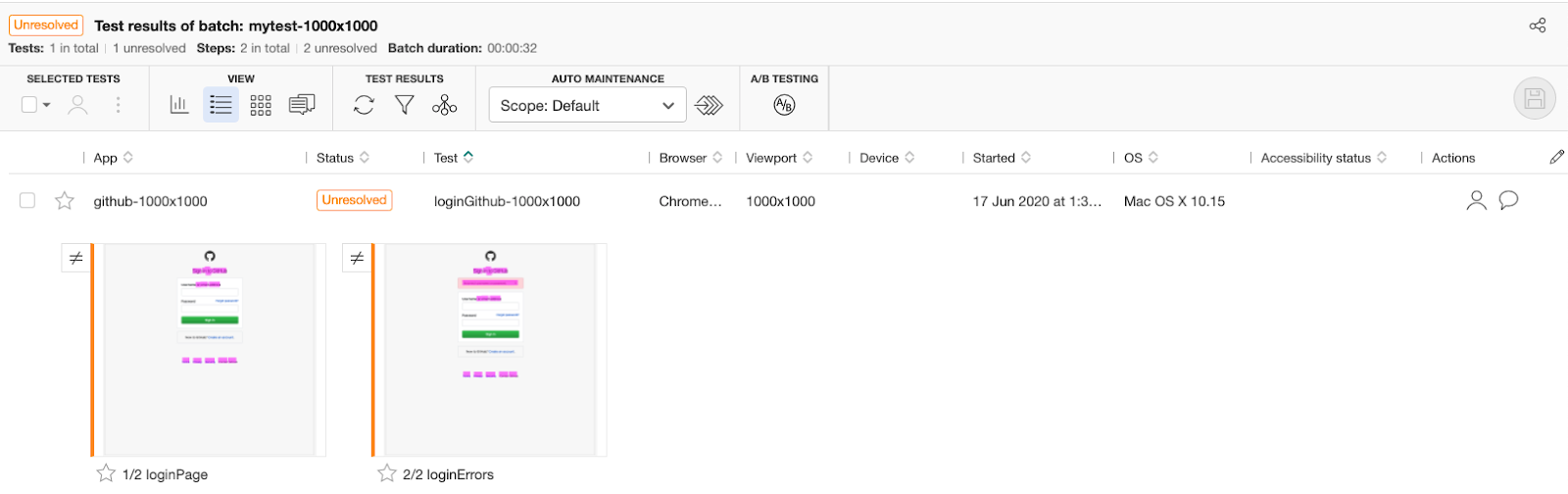The image size is (1568, 494).
Task: Click the Unresolved status badge in row
Action: pyautogui.click(x=354, y=200)
